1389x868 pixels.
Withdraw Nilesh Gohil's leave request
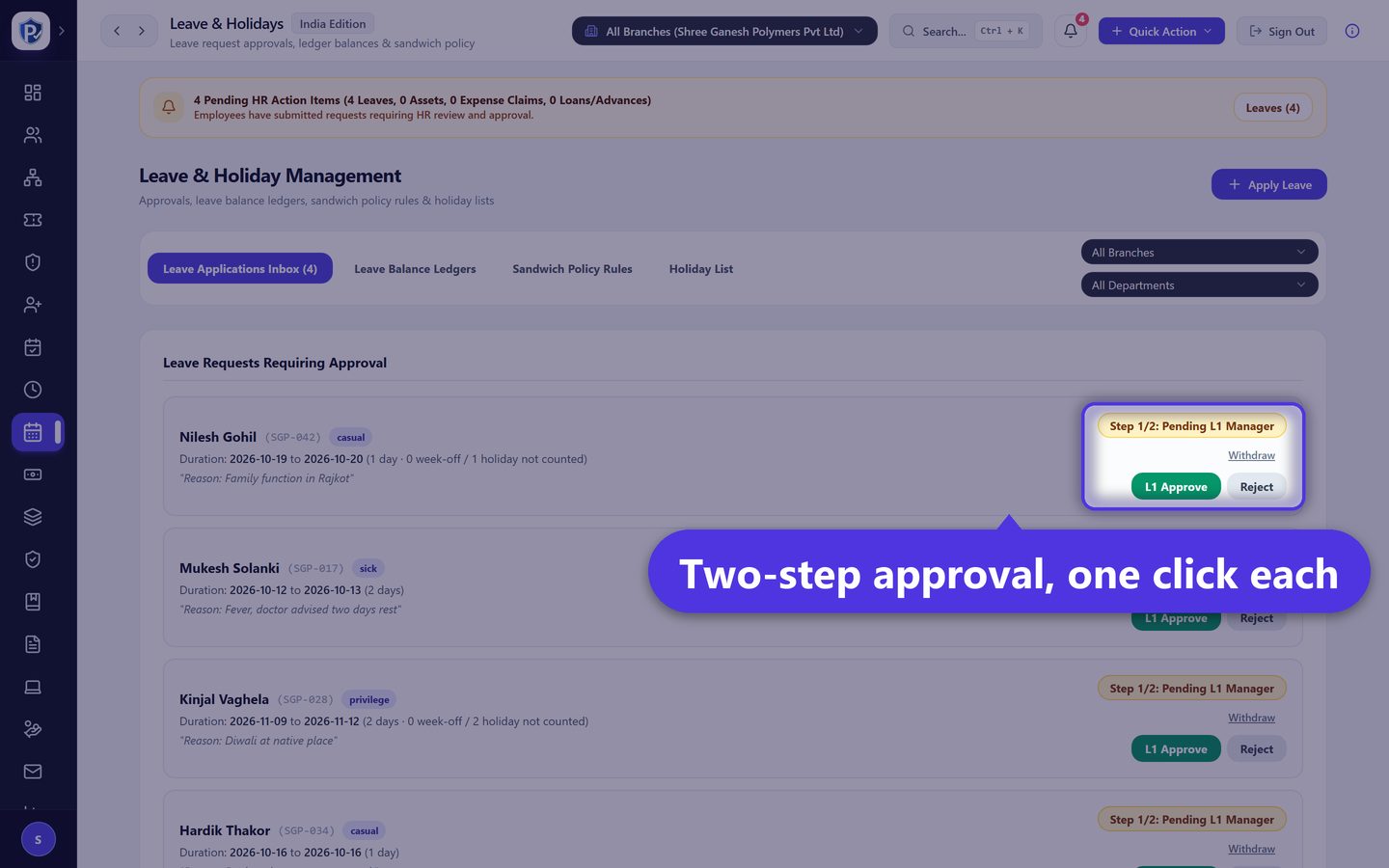coord(1251,455)
